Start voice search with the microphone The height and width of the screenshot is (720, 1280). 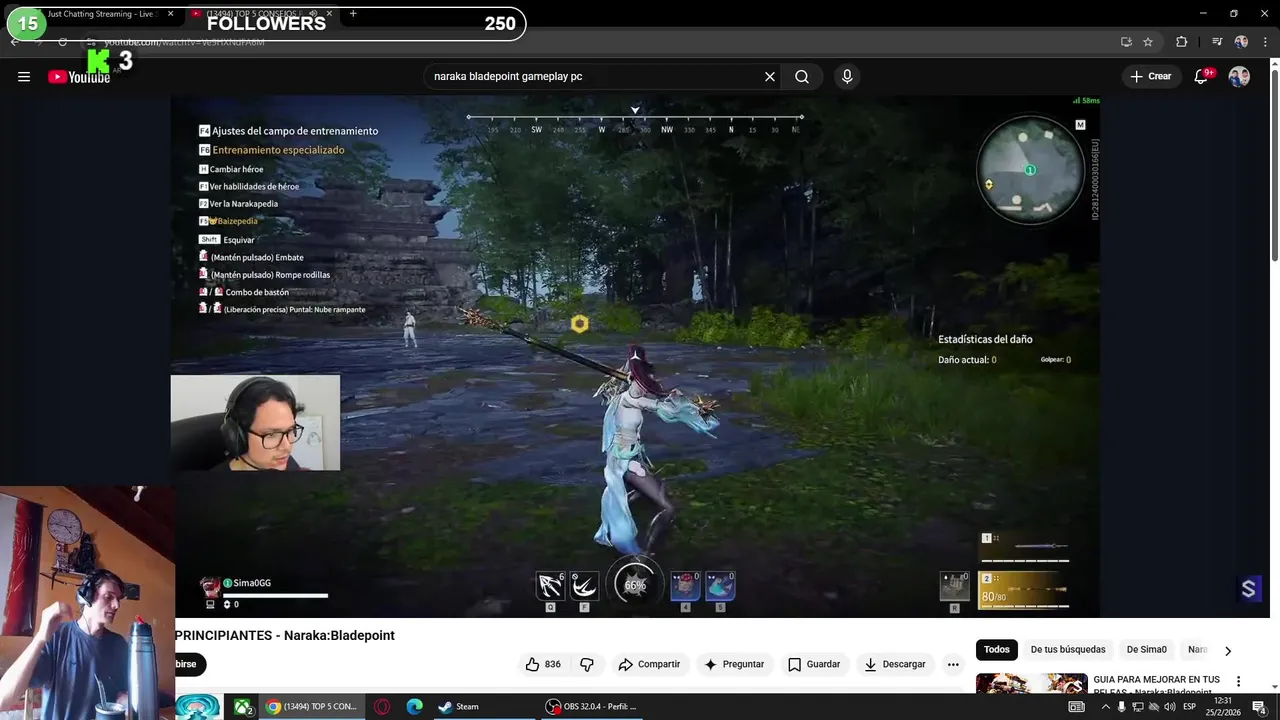click(x=847, y=76)
